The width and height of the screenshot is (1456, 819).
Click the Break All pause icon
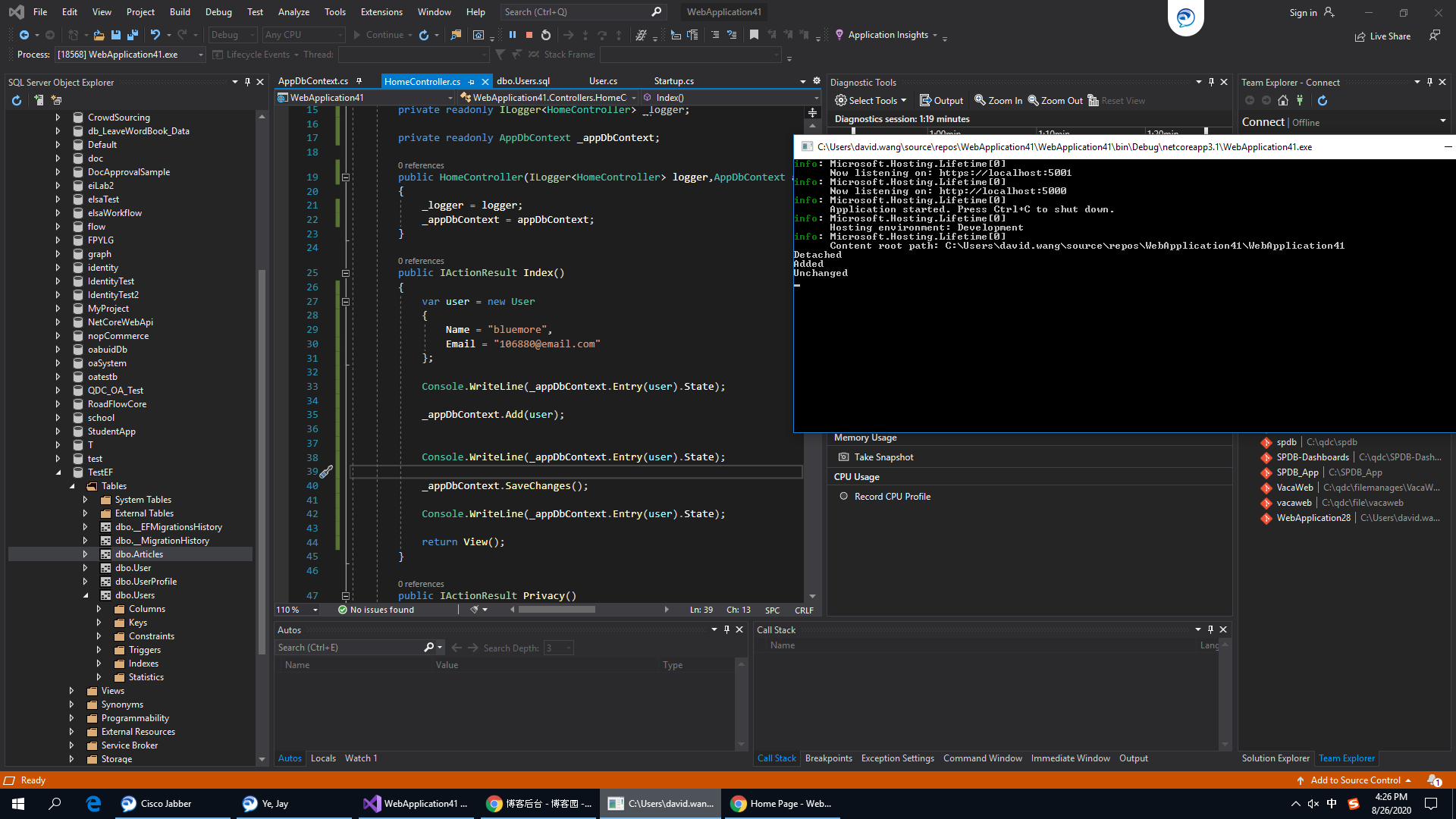tap(513, 35)
